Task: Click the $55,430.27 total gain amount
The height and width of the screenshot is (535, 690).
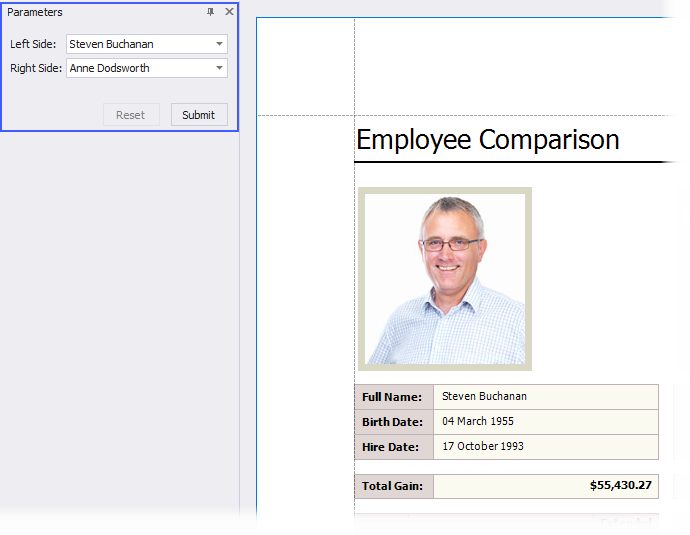Action: pos(620,486)
